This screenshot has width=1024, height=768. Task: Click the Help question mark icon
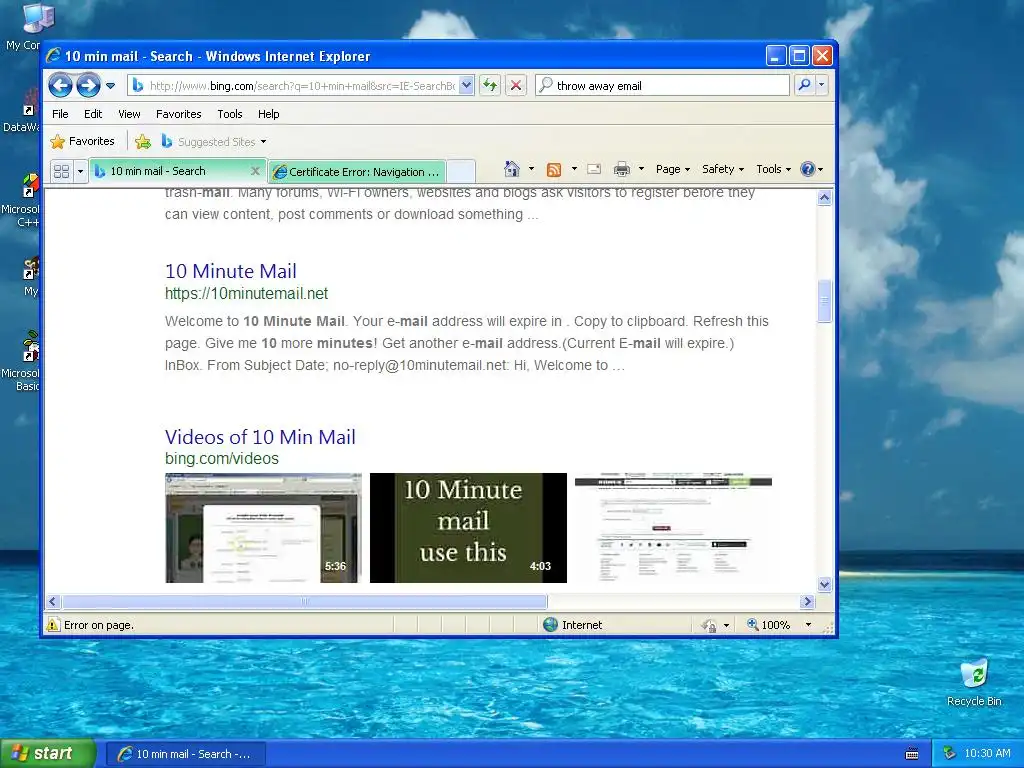tap(808, 169)
